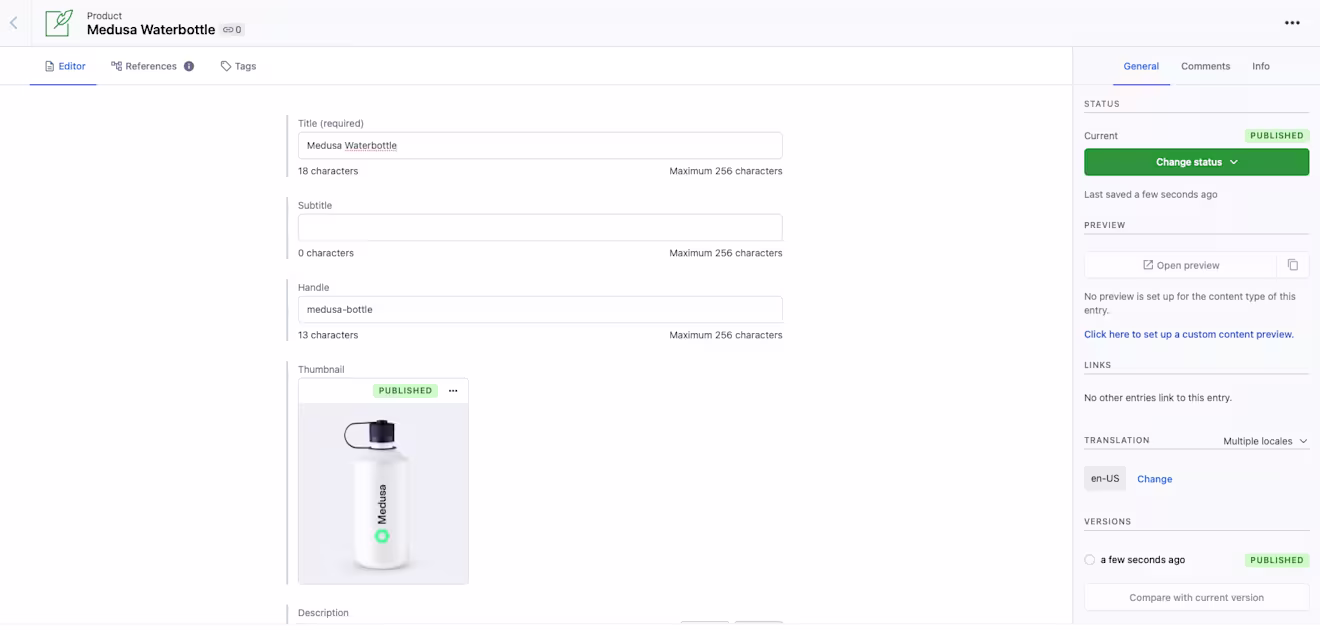Click the custom content preview setup link
The height and width of the screenshot is (630, 1320).
tap(1189, 334)
